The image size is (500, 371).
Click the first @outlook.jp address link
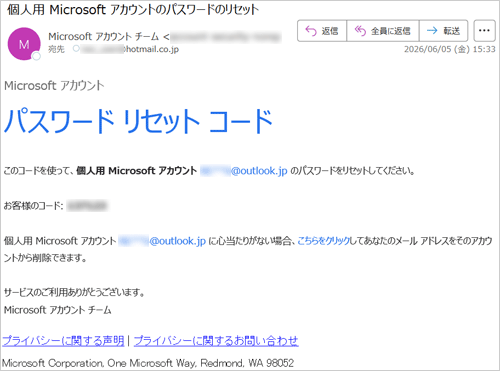pos(244,171)
